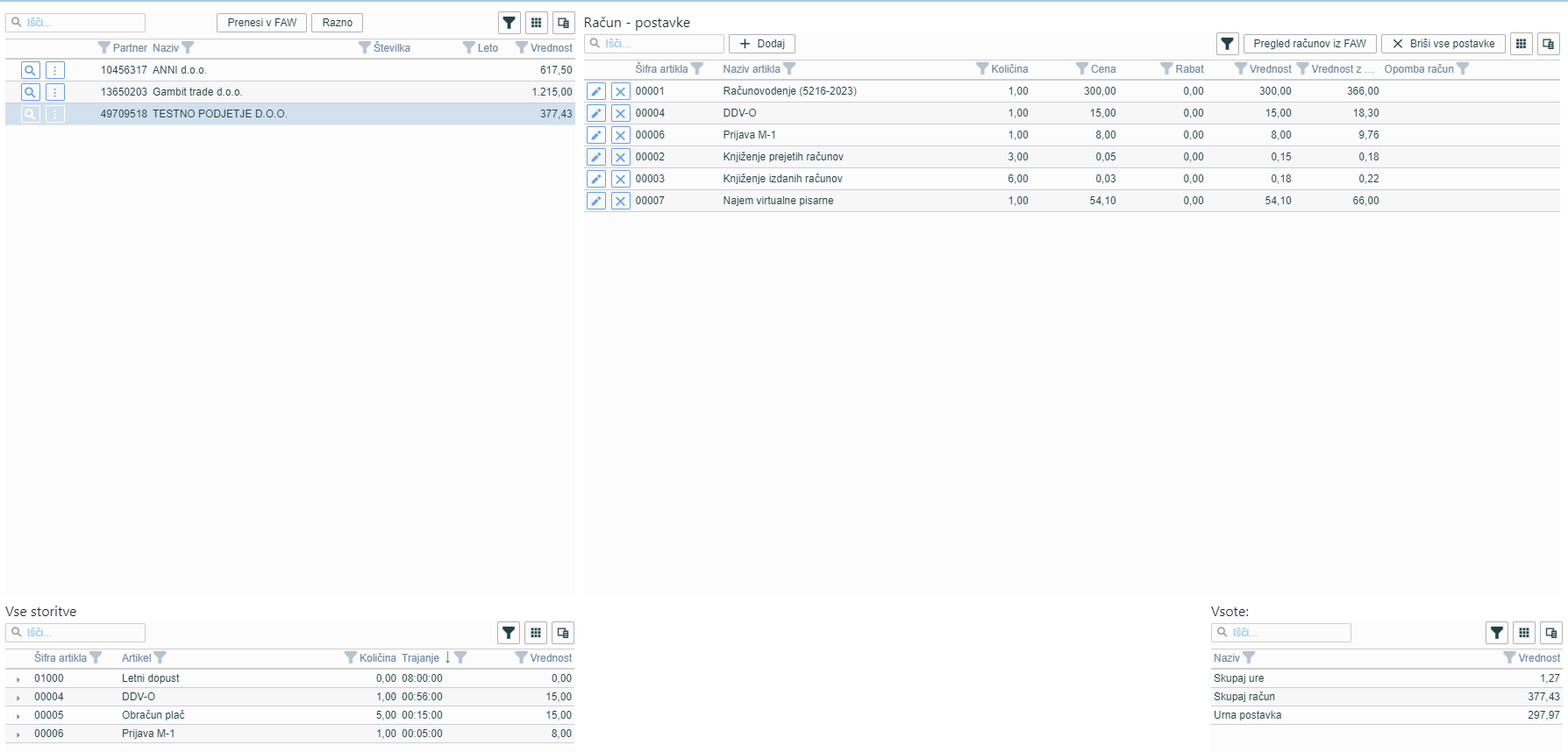This screenshot has height=752, width=1568.
Task: Open the Količina filter in Račun - postavke
Action: 982,68
